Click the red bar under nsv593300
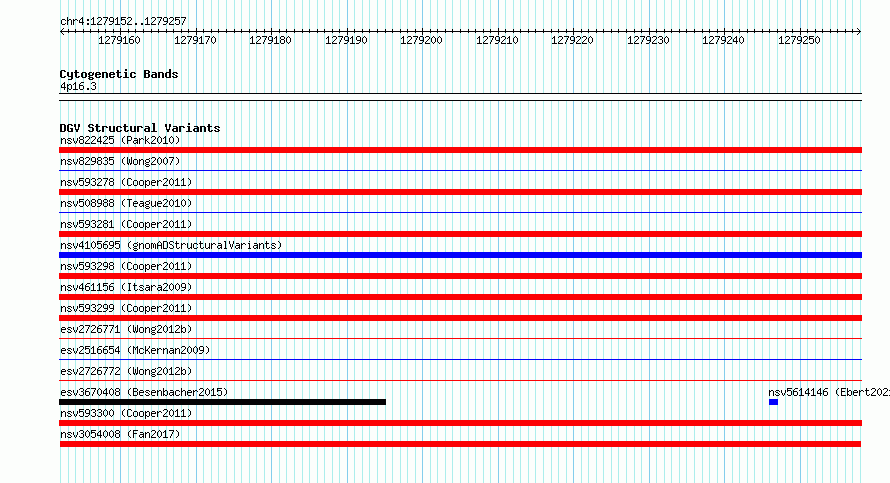 (460, 423)
